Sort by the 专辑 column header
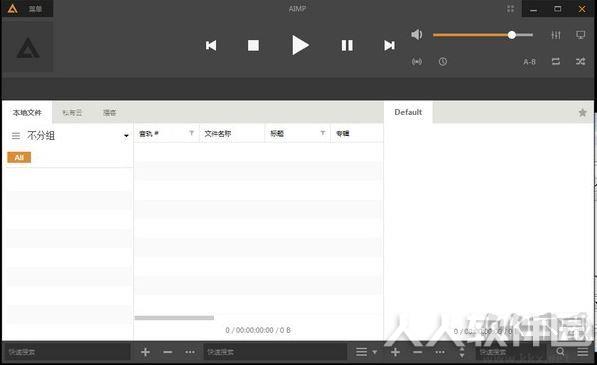Viewport: 597px width, 365px height. 343,134
